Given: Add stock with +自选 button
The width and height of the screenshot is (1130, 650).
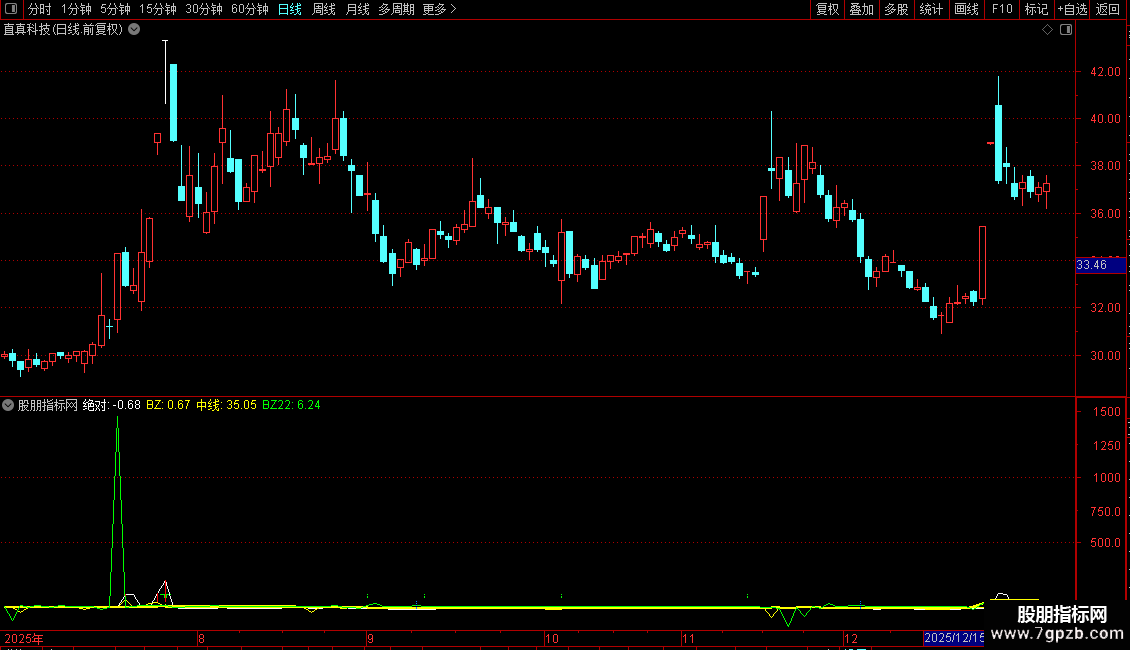Looking at the screenshot, I should coord(1072,9).
